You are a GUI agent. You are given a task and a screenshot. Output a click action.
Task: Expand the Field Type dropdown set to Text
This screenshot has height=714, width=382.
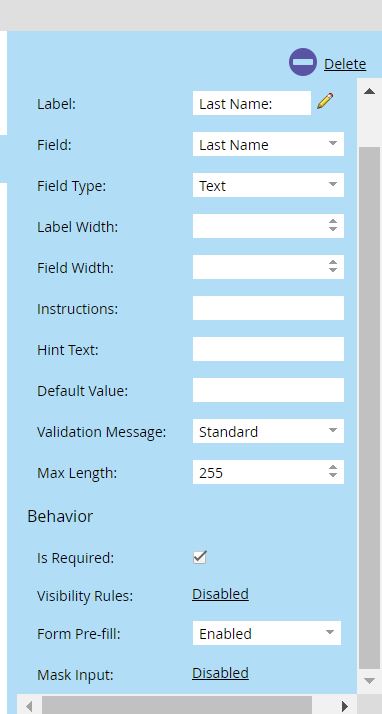[x=268, y=185]
